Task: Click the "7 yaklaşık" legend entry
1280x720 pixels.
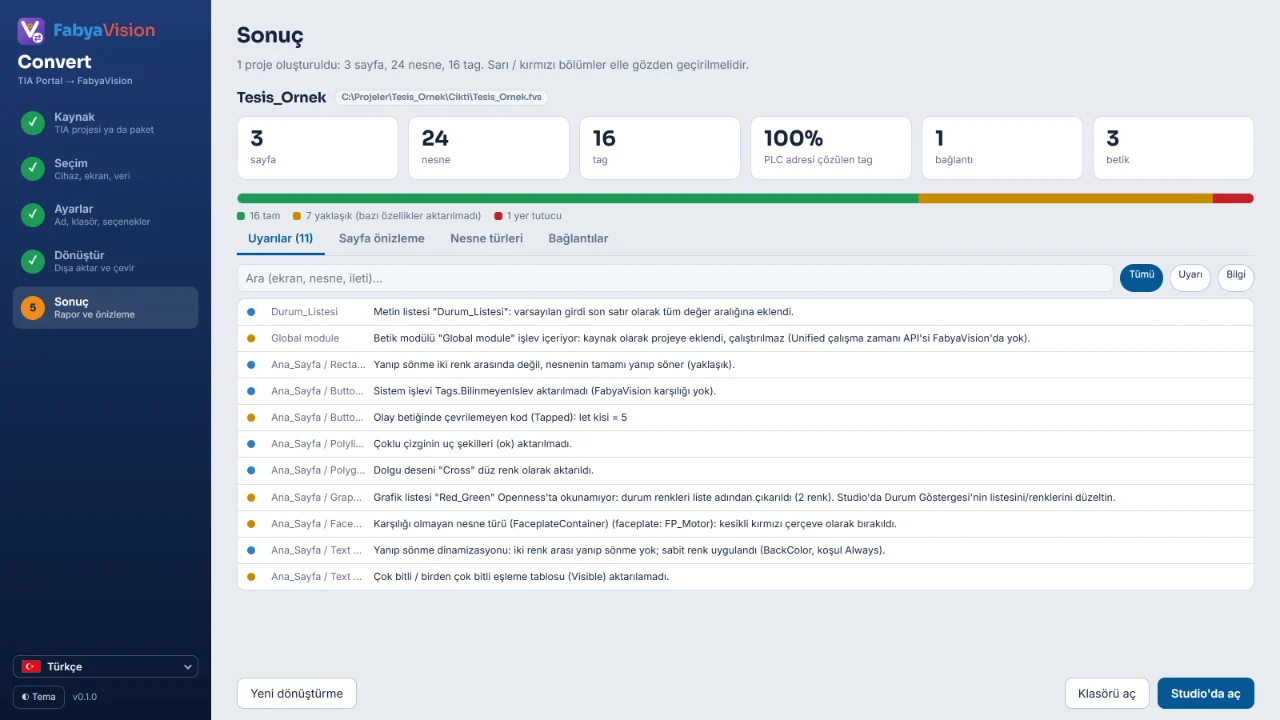Action: pyautogui.click(x=387, y=216)
